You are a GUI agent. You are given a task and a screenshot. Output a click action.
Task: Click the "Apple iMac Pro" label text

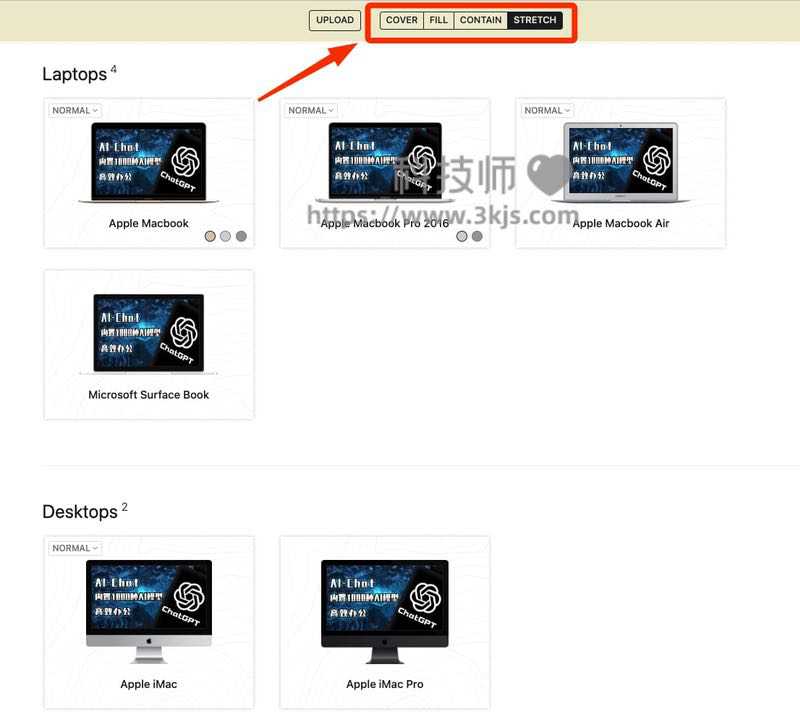[385, 684]
